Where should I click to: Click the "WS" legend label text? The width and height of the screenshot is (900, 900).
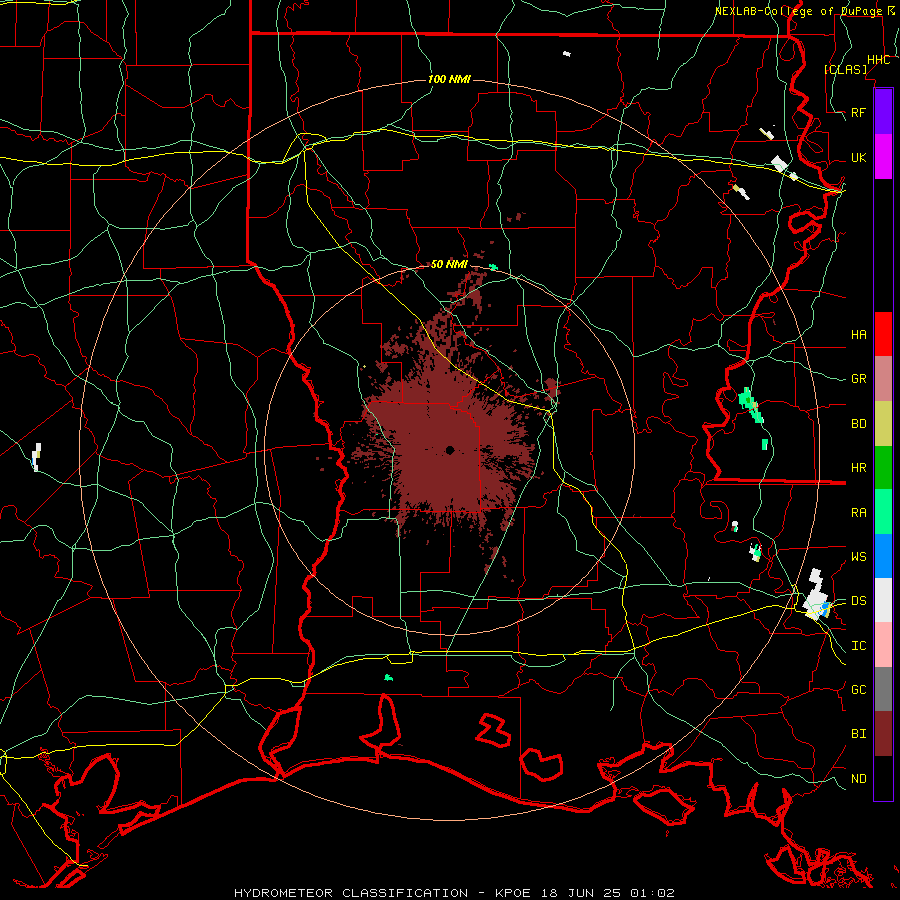pos(858,556)
